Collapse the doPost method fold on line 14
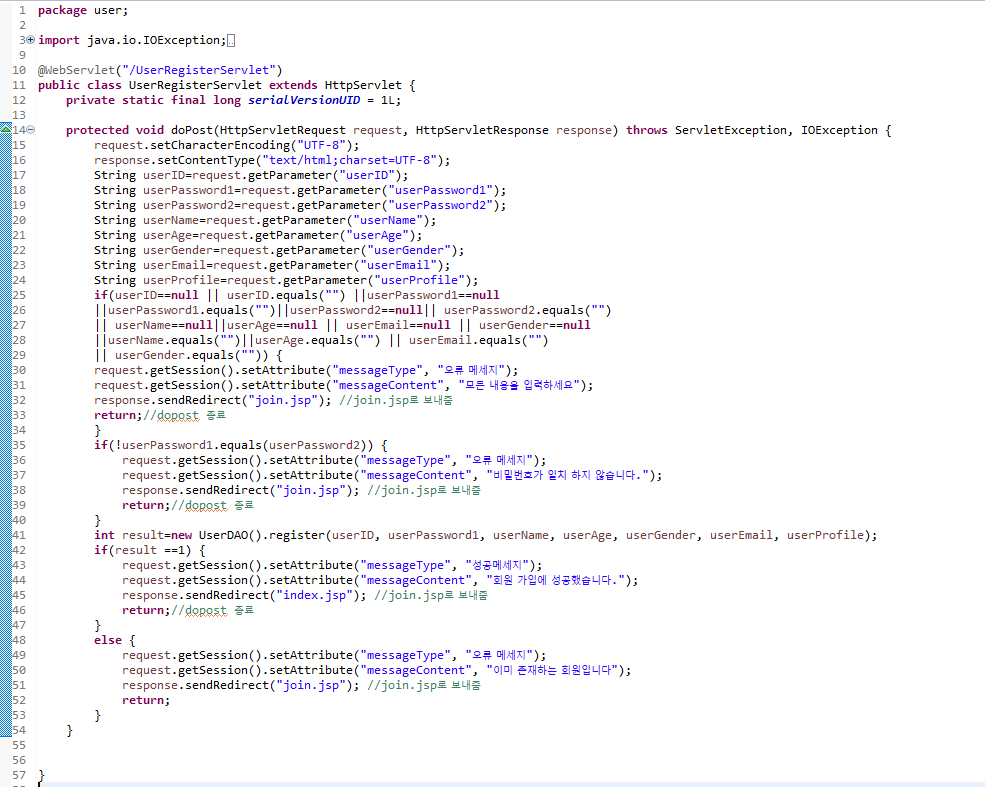This screenshot has width=985, height=787. 30,130
